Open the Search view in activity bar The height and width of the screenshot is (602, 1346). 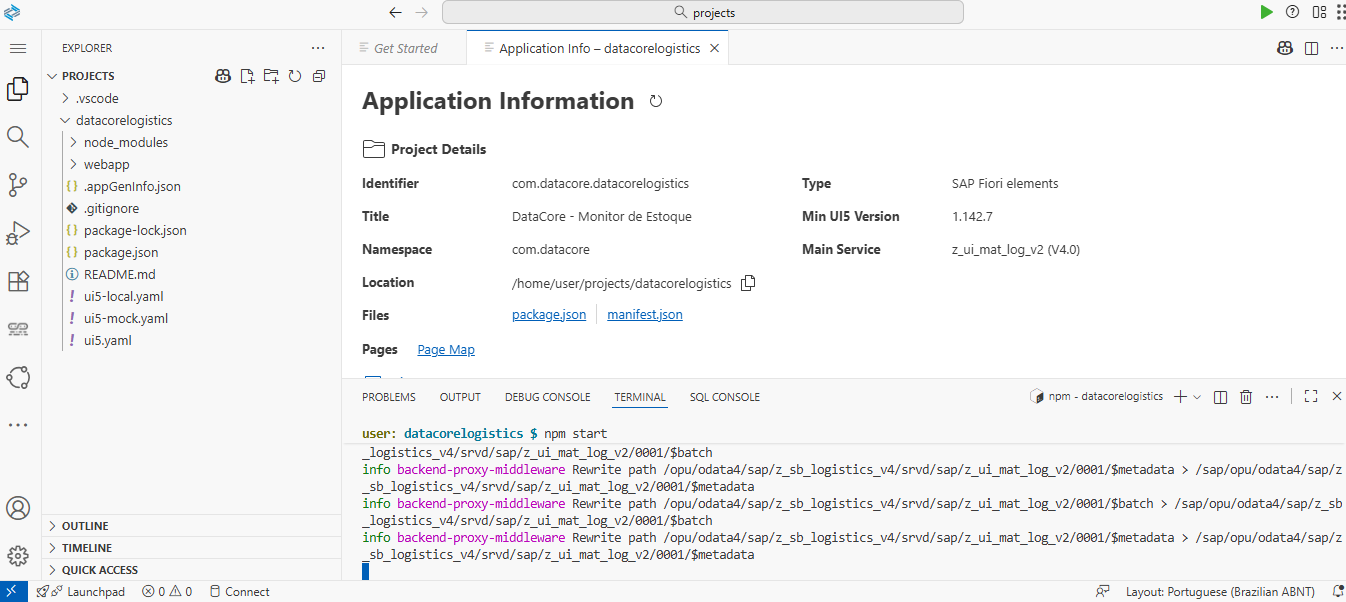18,136
